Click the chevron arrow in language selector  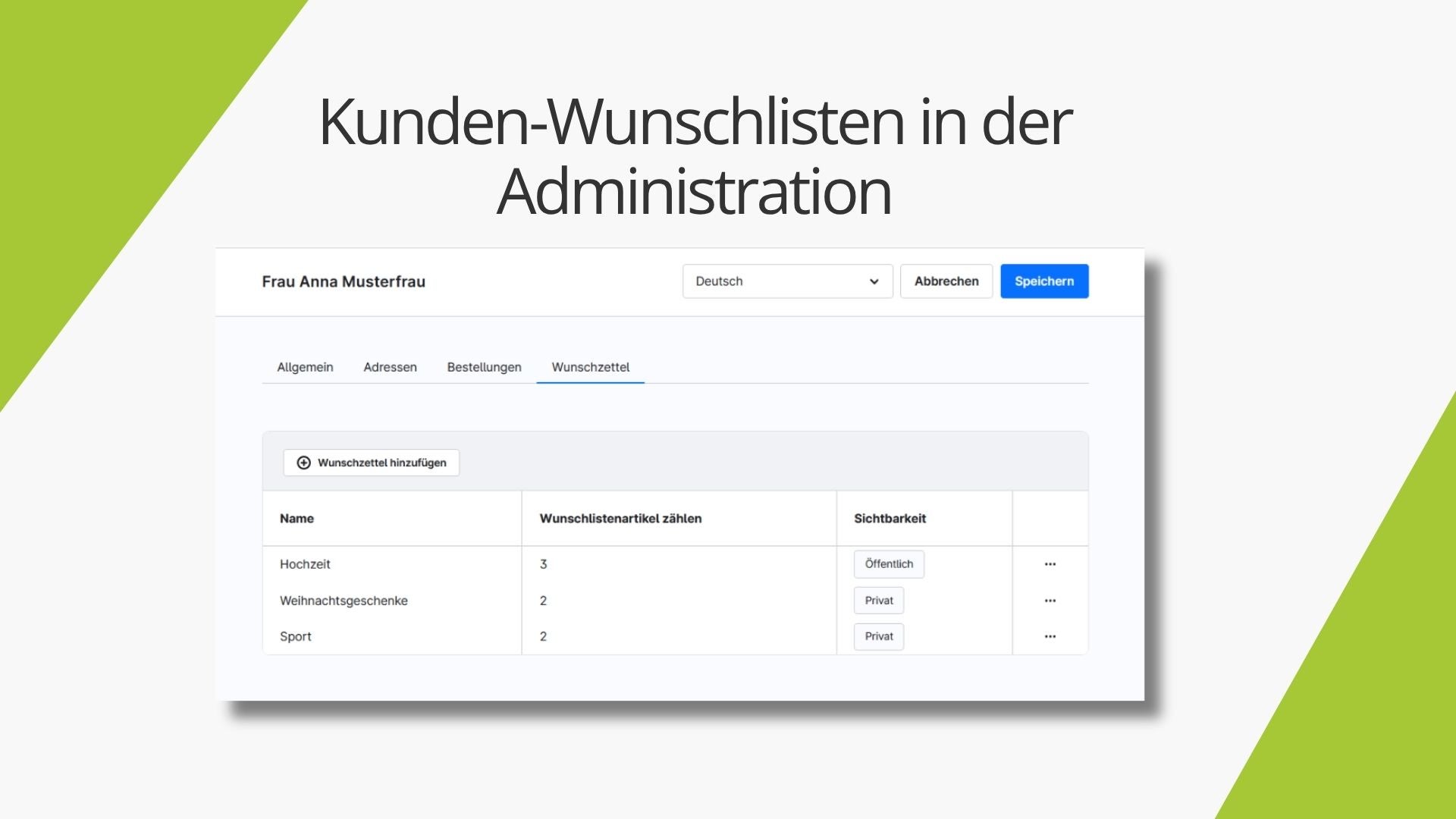[x=874, y=281]
